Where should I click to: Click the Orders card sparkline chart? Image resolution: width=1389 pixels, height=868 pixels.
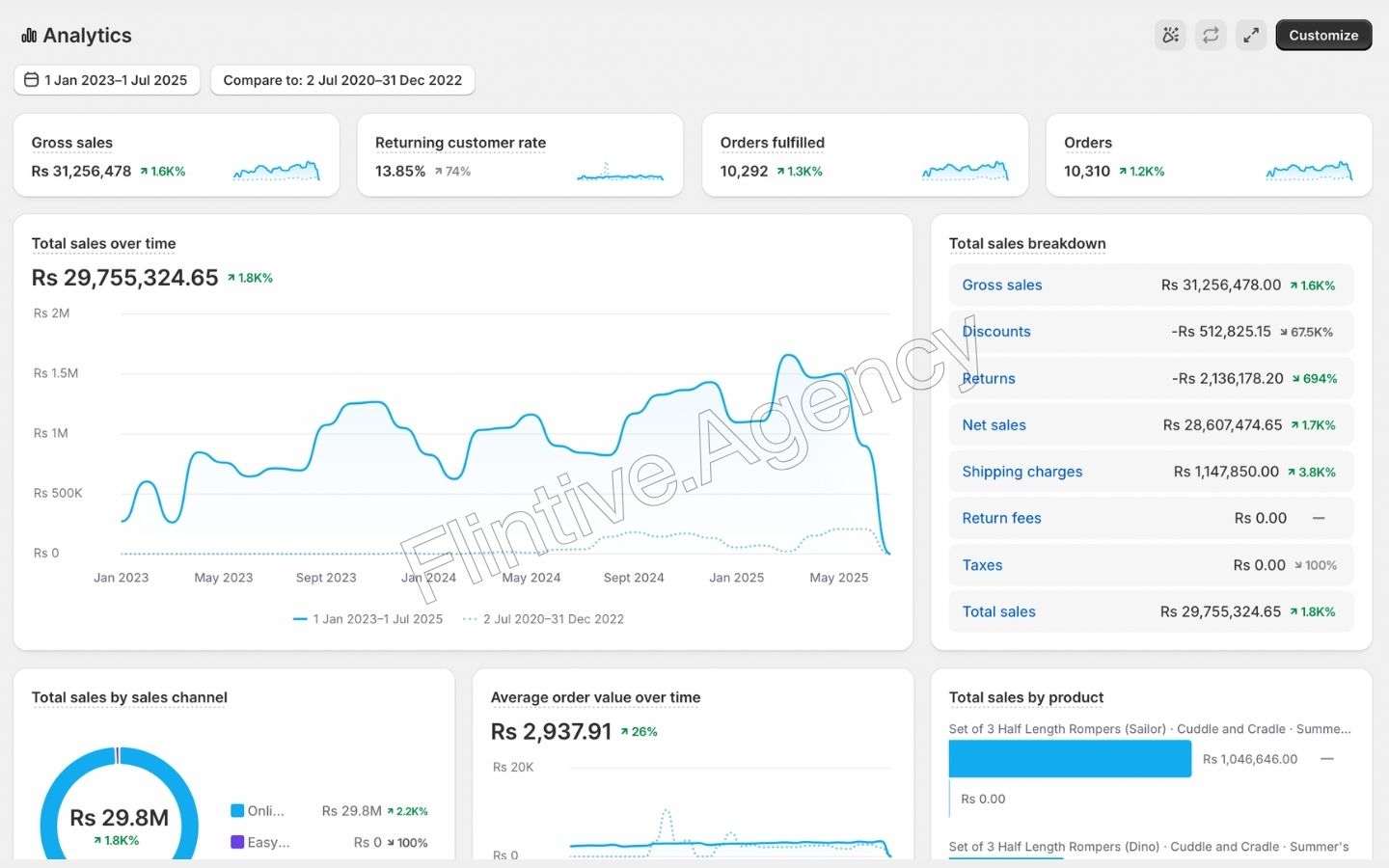[x=1309, y=172]
